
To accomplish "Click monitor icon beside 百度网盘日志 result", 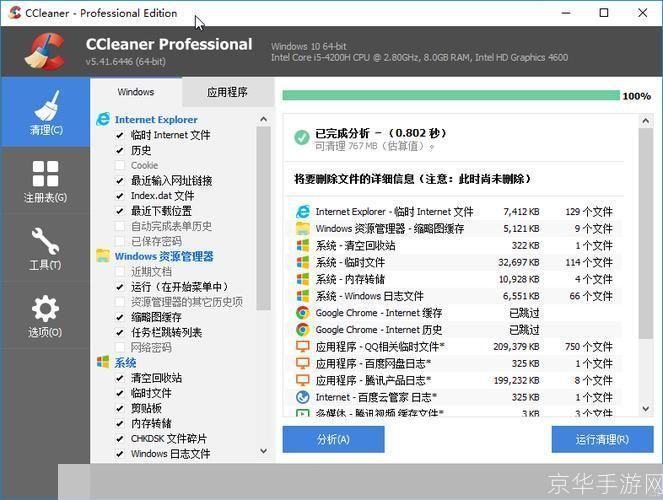I will pyautogui.click(x=303, y=363).
